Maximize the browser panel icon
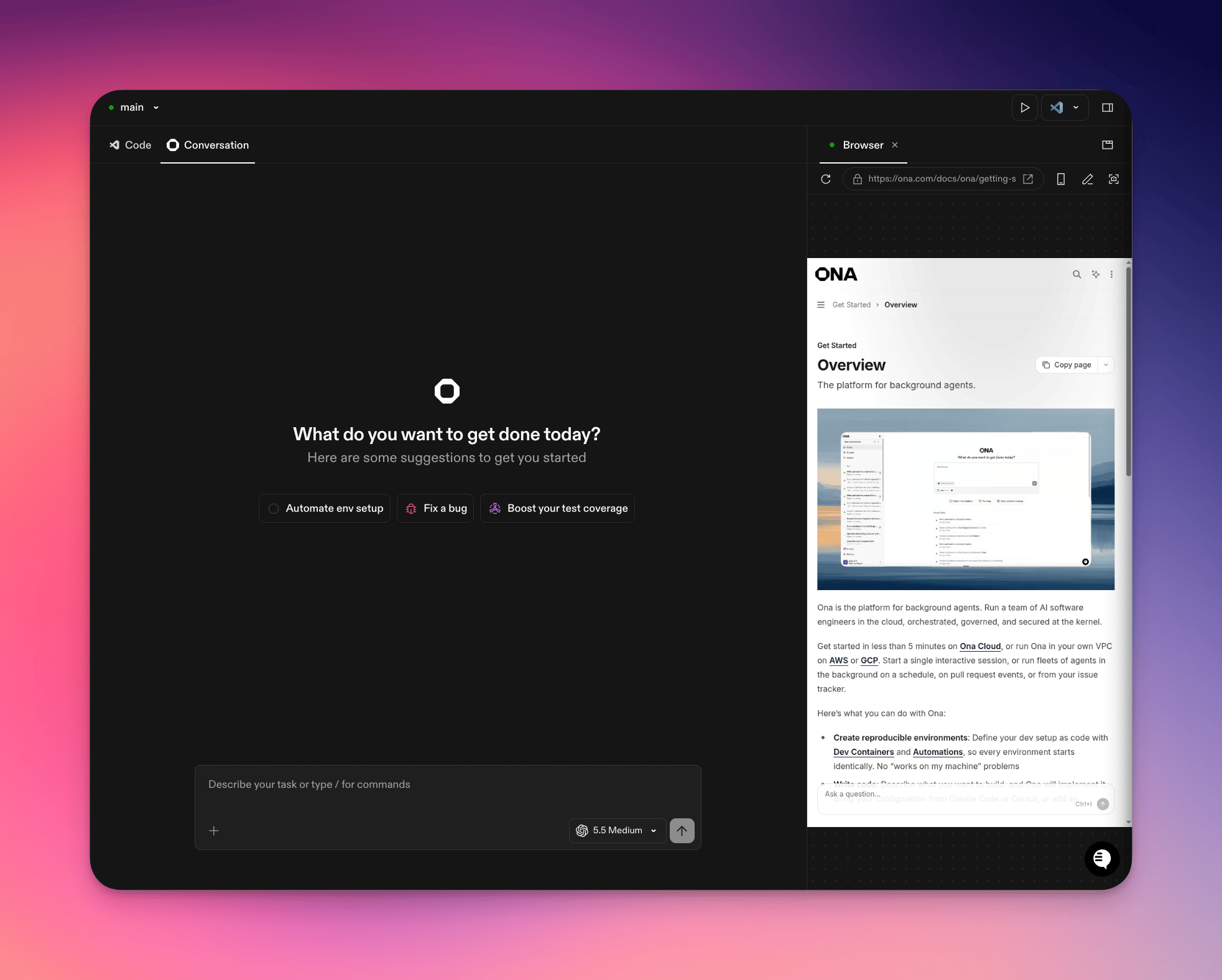Viewport: 1222px width, 980px height. pos(1108,145)
